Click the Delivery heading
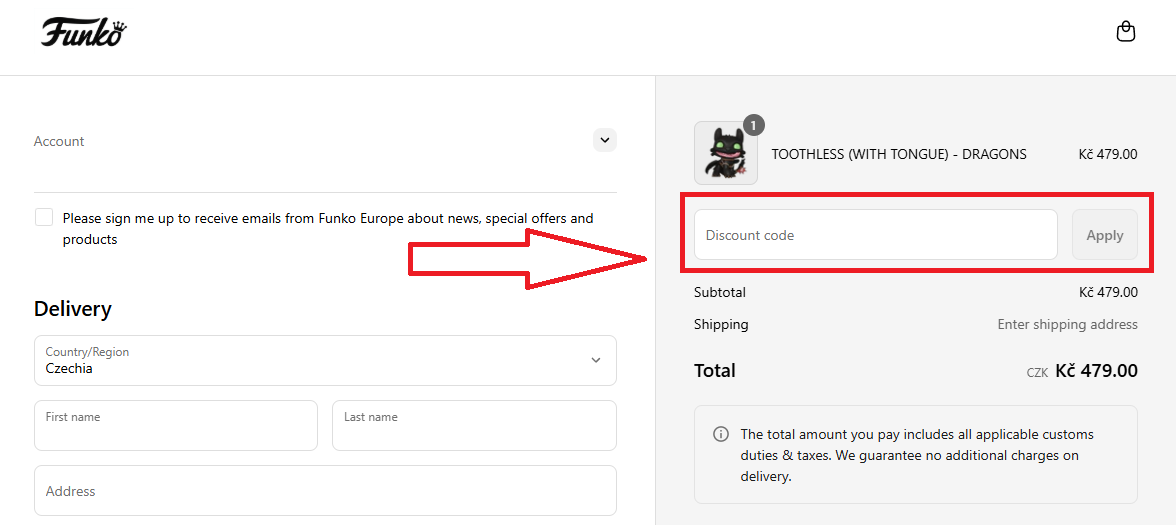This screenshot has width=1176, height=525. tap(73, 309)
